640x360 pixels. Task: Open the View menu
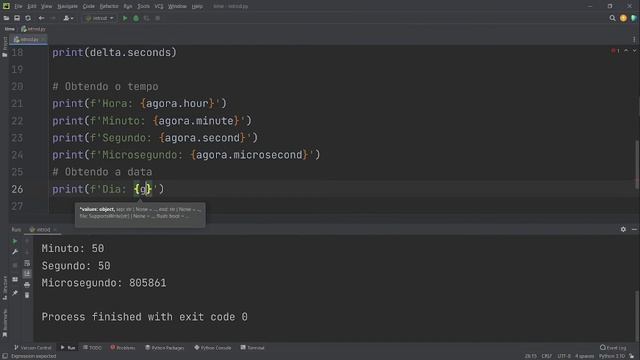click(x=47, y=6)
